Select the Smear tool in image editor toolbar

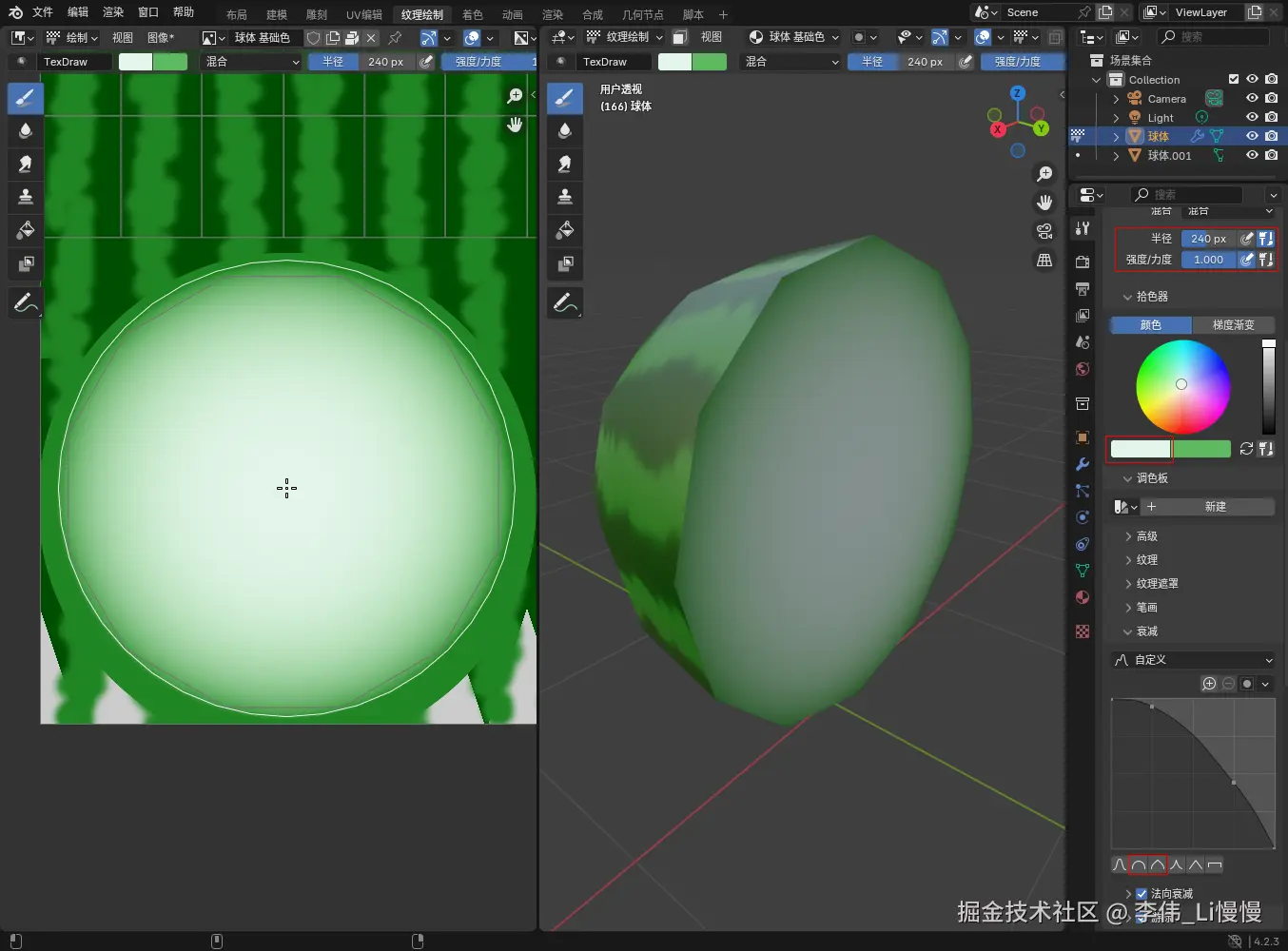click(x=26, y=164)
